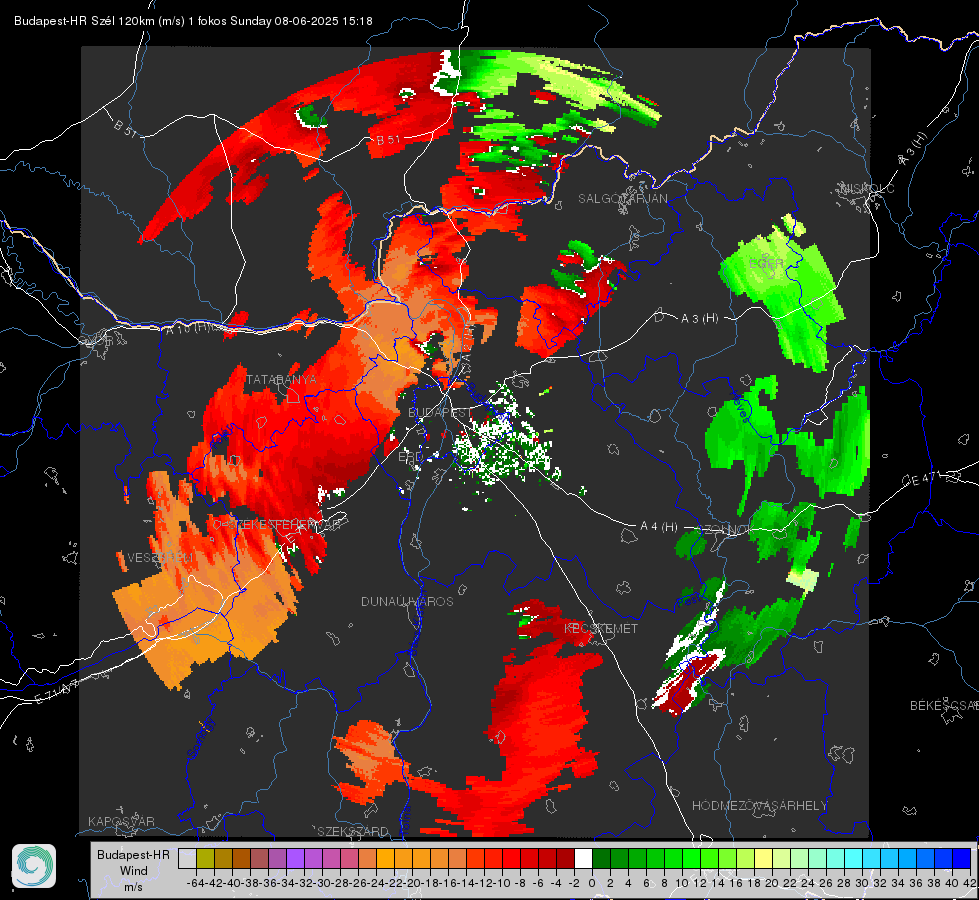Viewport: 979px width, 900px height.
Task: Click the SZEKSZARD city label
Action: pos(353,831)
